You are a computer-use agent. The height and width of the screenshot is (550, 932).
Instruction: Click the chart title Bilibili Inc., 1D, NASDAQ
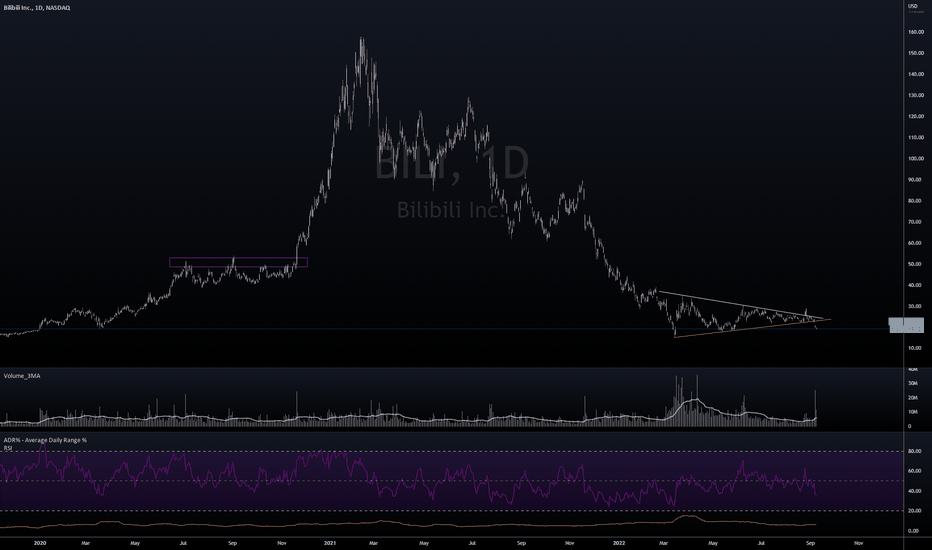[x=37, y=8]
